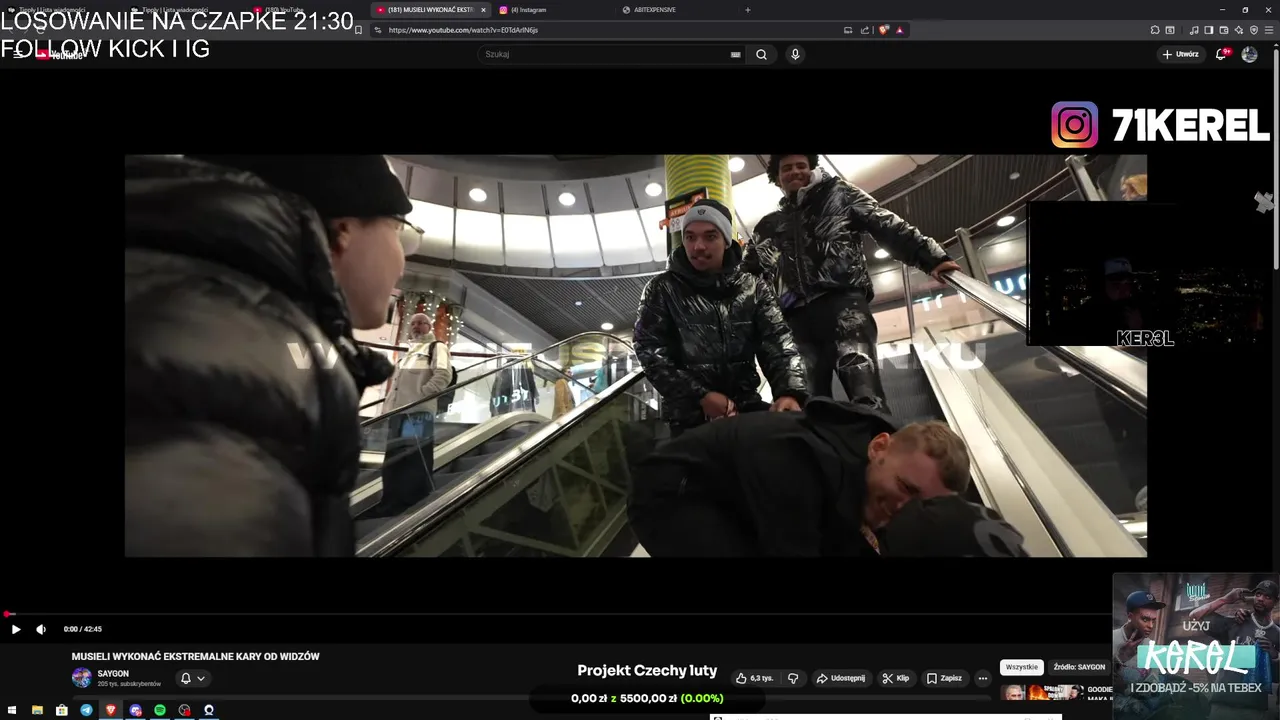The width and height of the screenshot is (1280, 720).
Task: Open Brave Shields lion icon
Action: click(x=884, y=30)
